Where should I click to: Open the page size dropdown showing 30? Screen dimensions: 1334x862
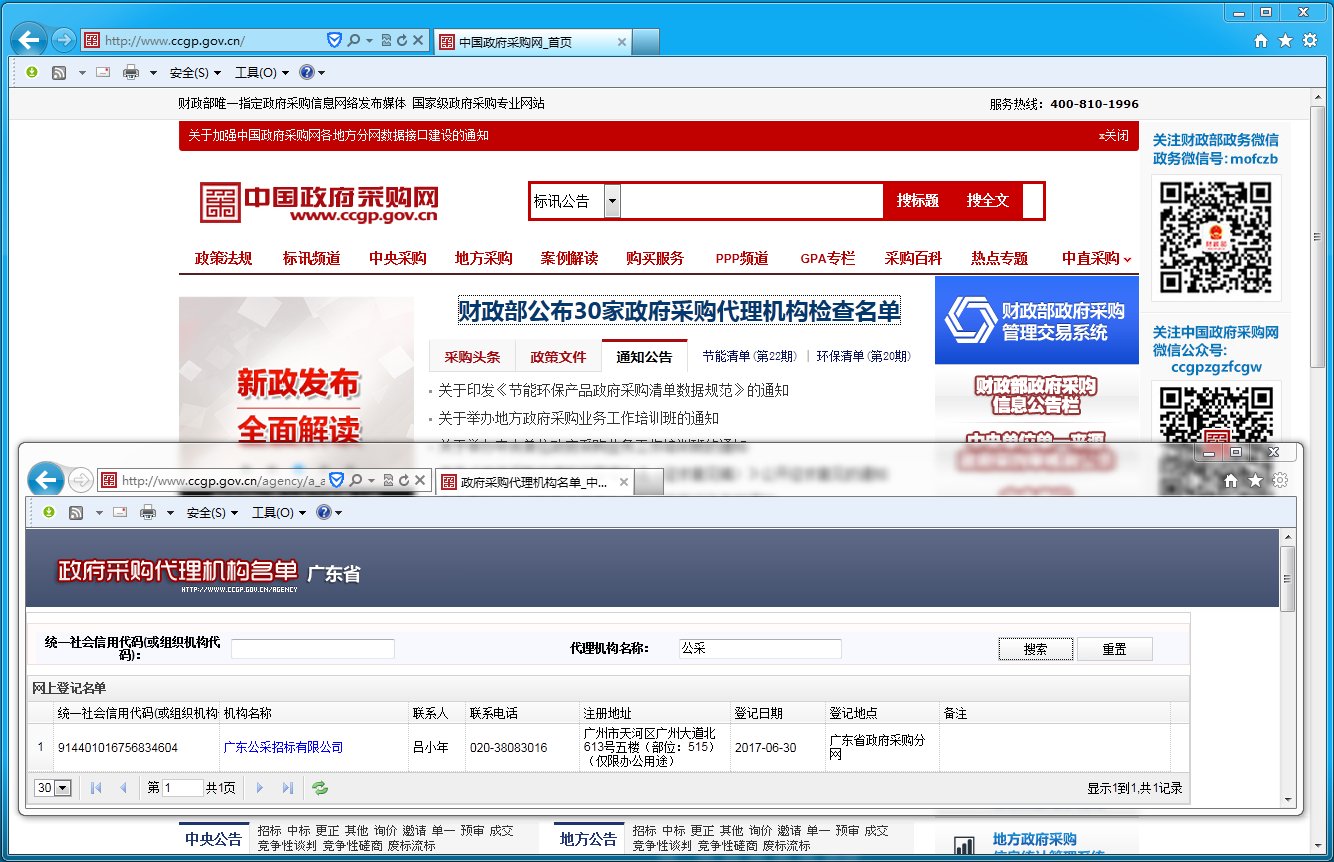[x=53, y=788]
